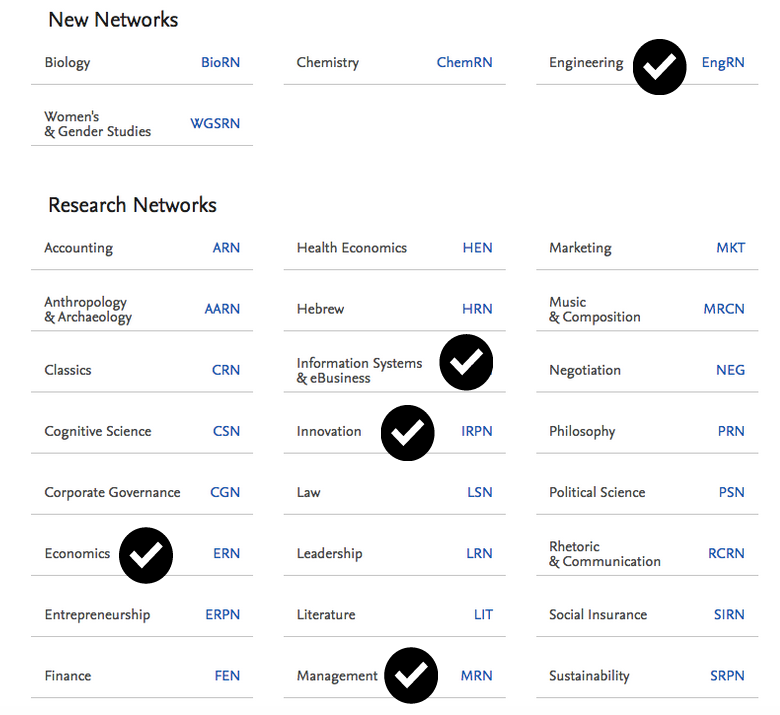Select the Cognitive Science label
Viewport: 780px width, 715px height.
tap(98, 432)
